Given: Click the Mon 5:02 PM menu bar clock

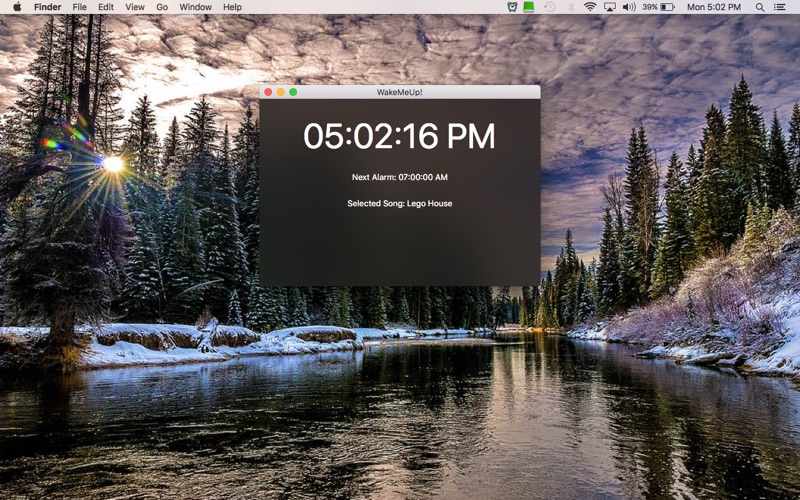Looking at the screenshot, I should (714, 7).
